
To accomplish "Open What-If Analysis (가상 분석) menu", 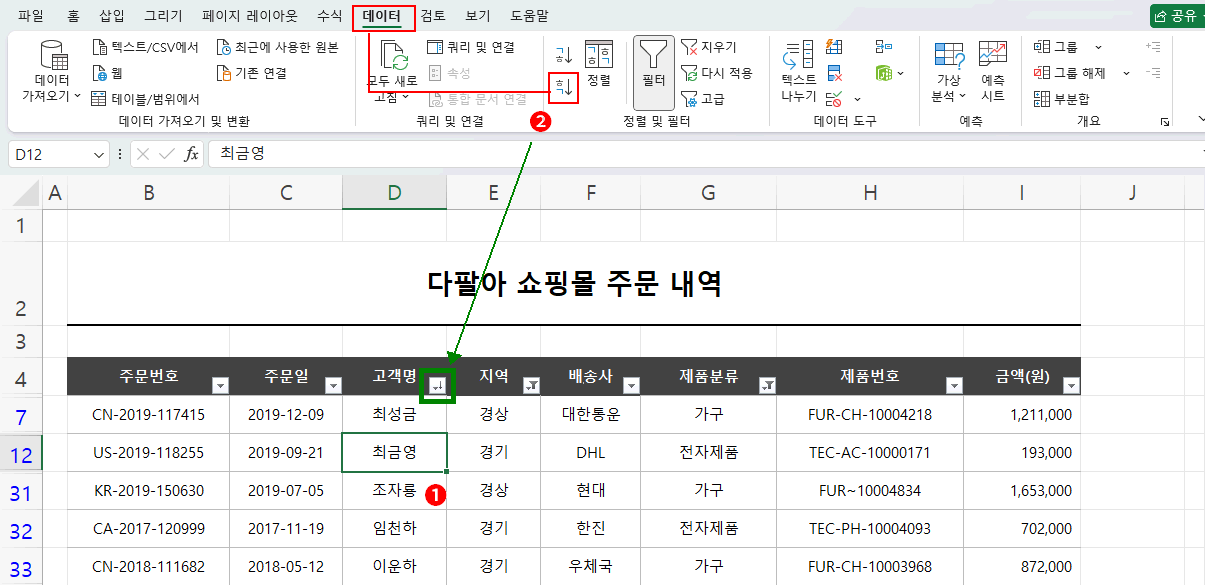I will click(x=948, y=72).
